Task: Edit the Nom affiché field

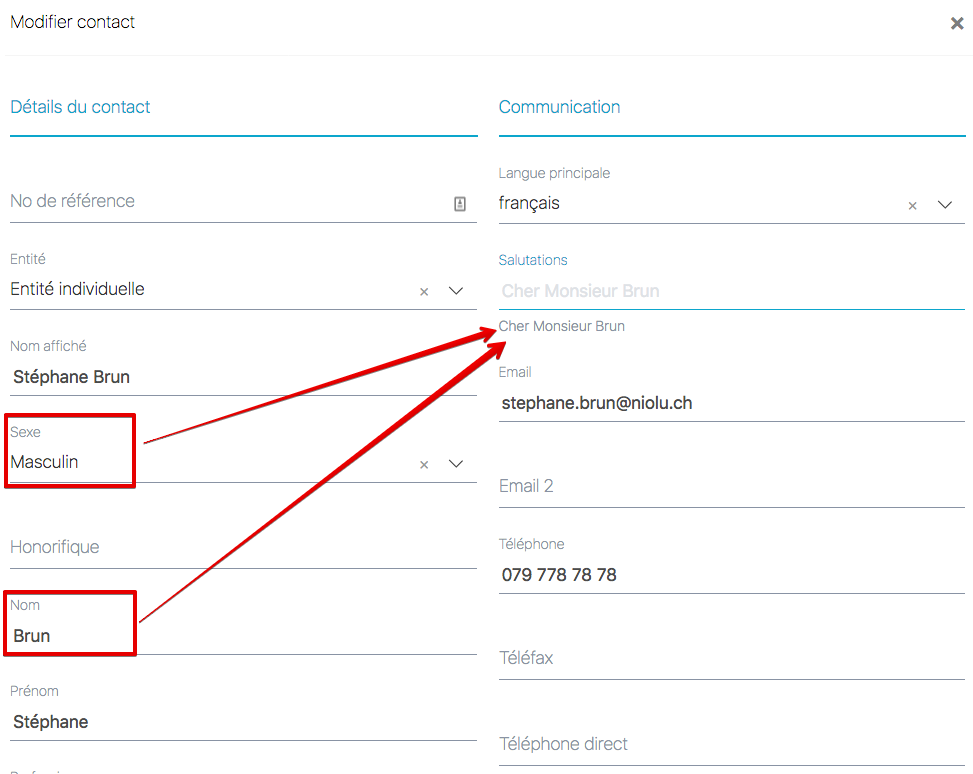Action: 240,377
